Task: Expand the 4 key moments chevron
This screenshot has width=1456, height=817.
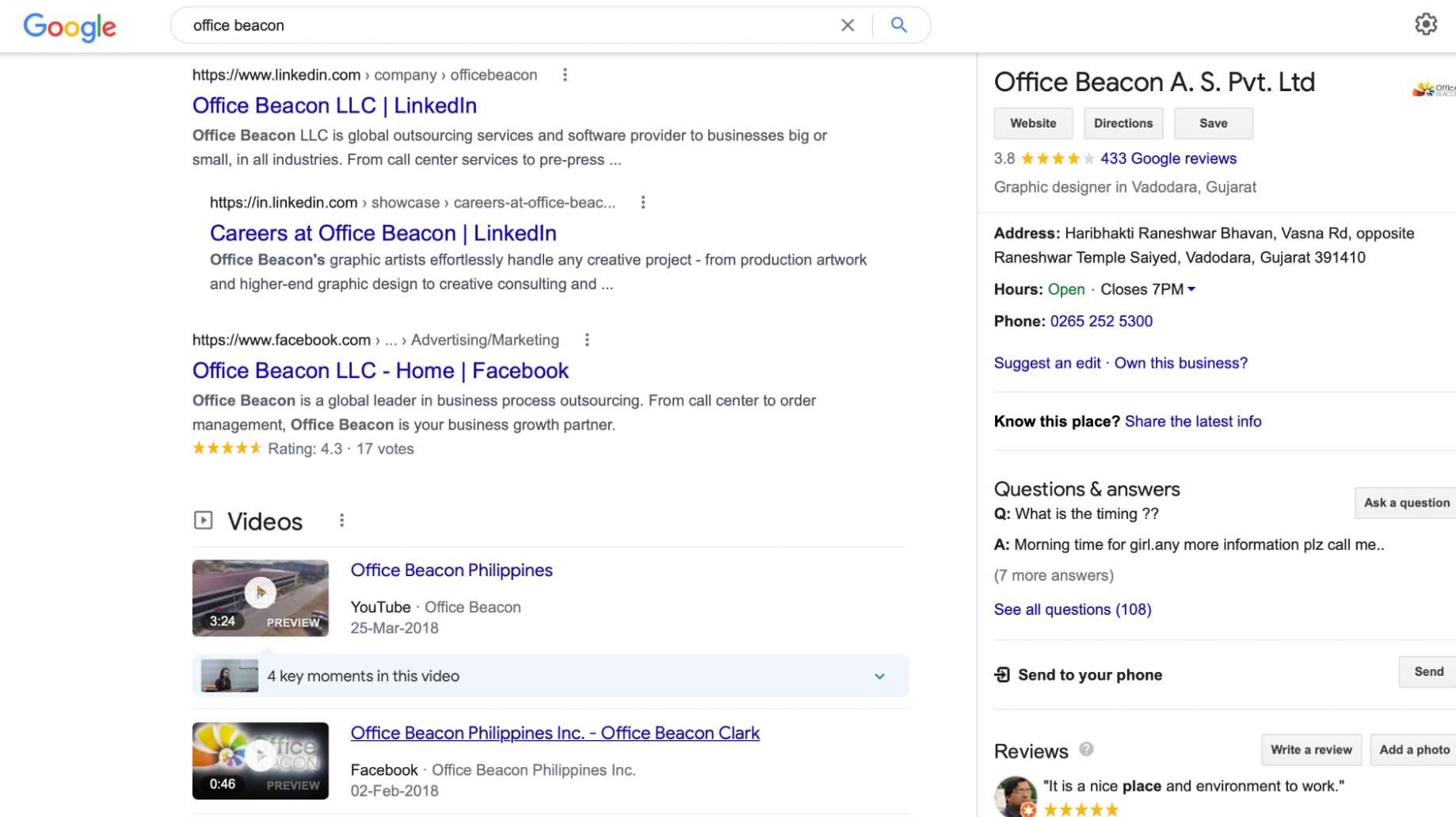Action: coord(879,677)
